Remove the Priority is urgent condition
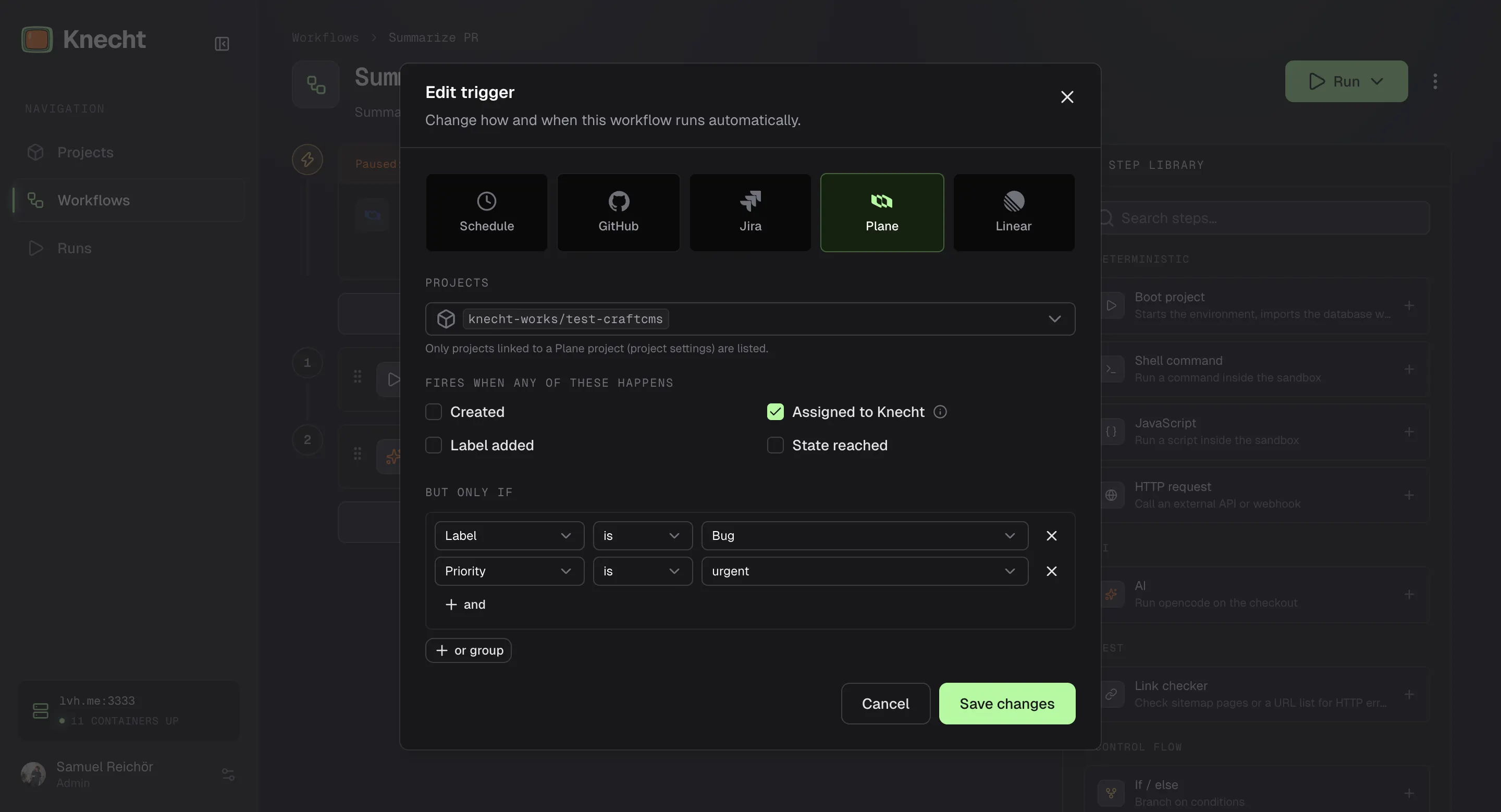The height and width of the screenshot is (812, 1501). pos(1051,571)
